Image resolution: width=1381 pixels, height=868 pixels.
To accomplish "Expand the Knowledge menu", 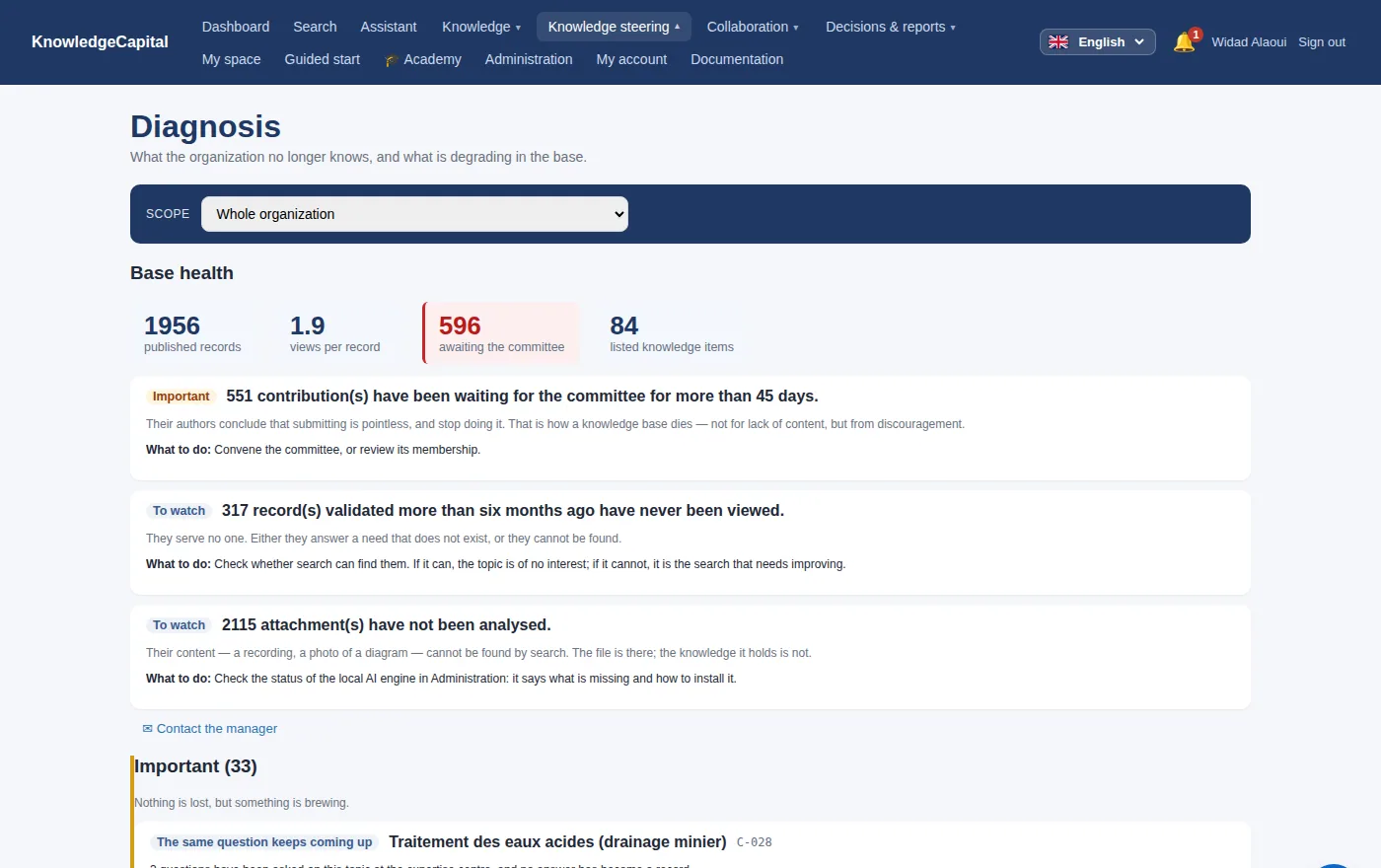I will pyautogui.click(x=481, y=27).
